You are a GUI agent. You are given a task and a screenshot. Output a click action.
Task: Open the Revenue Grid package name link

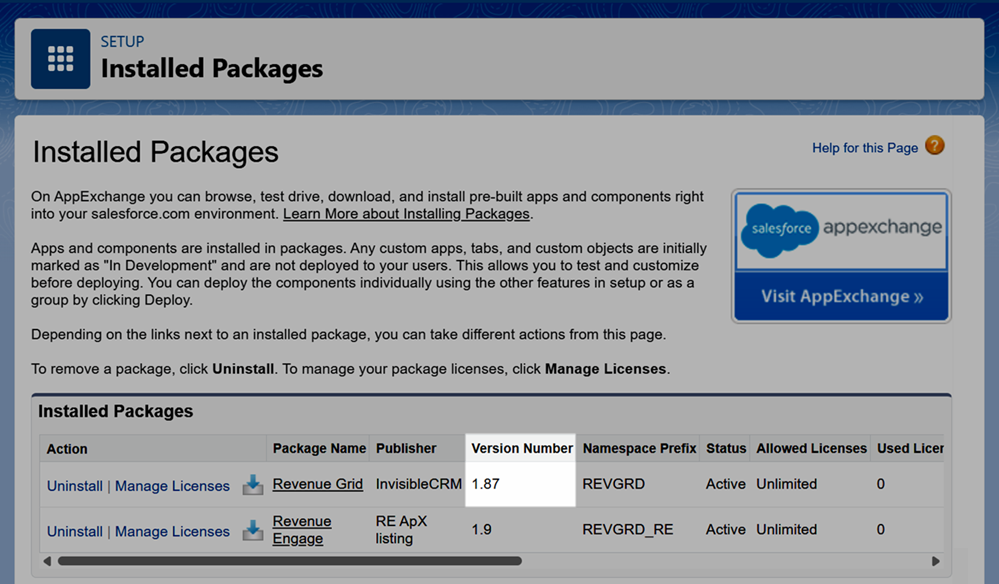click(x=318, y=484)
